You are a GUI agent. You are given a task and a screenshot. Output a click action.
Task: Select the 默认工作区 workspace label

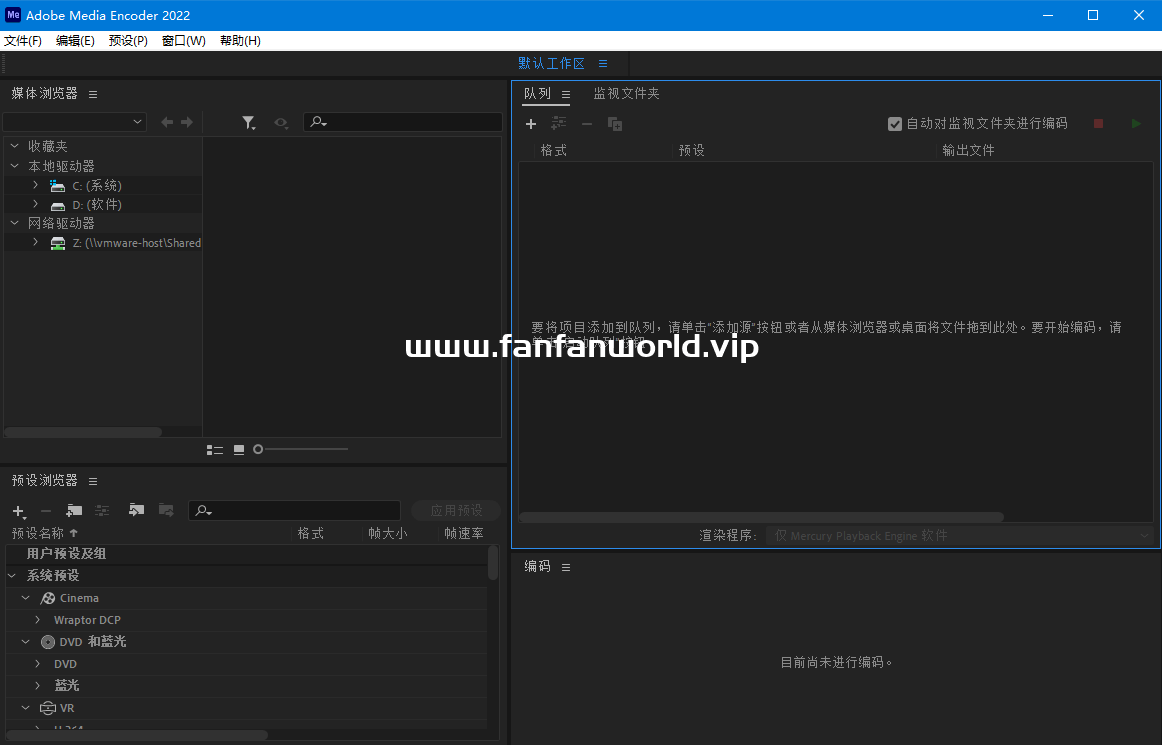coord(551,64)
